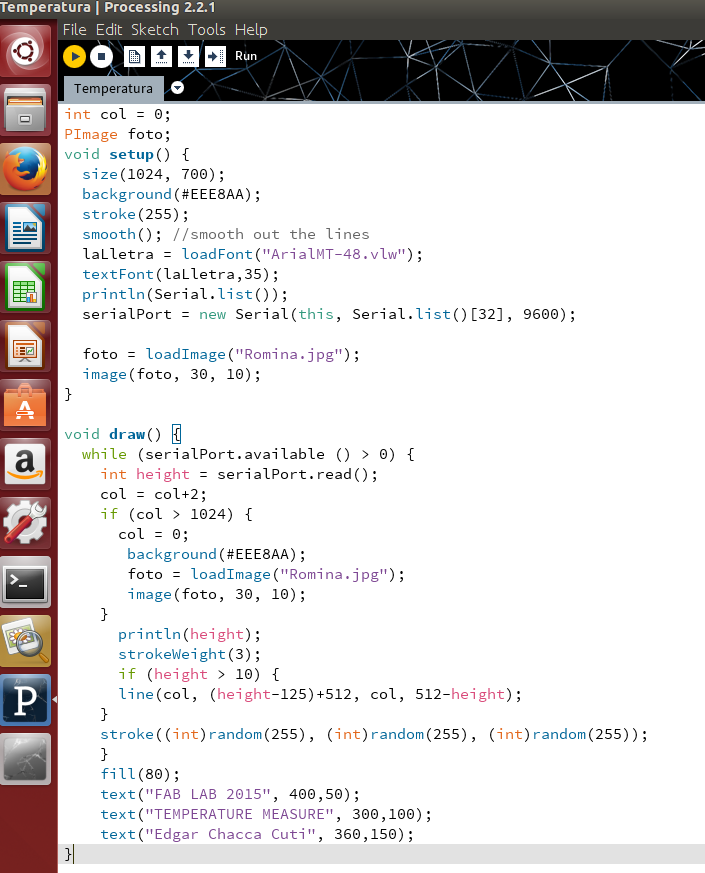The height and width of the screenshot is (873, 705).
Task: Click the 'stroke(255);' line
Action: coord(136,214)
